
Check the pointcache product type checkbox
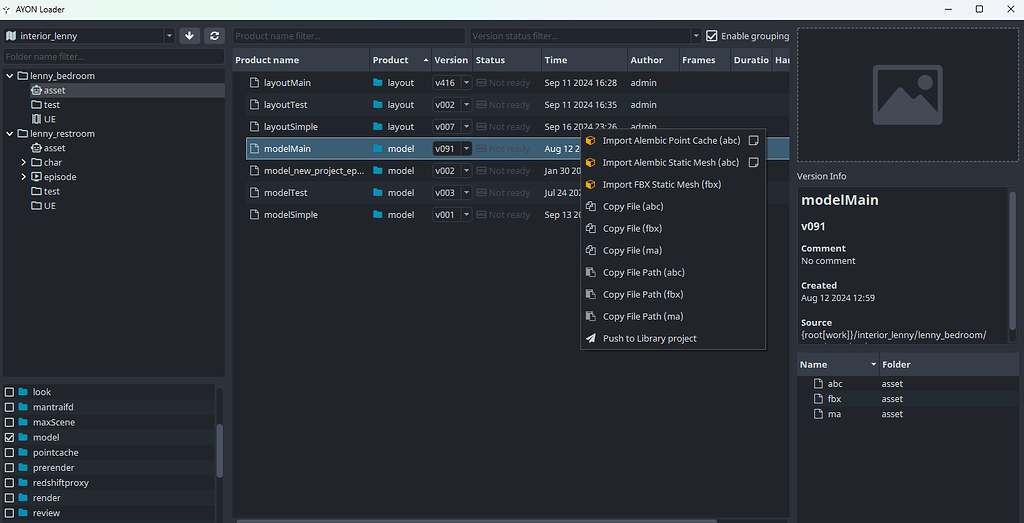point(10,453)
